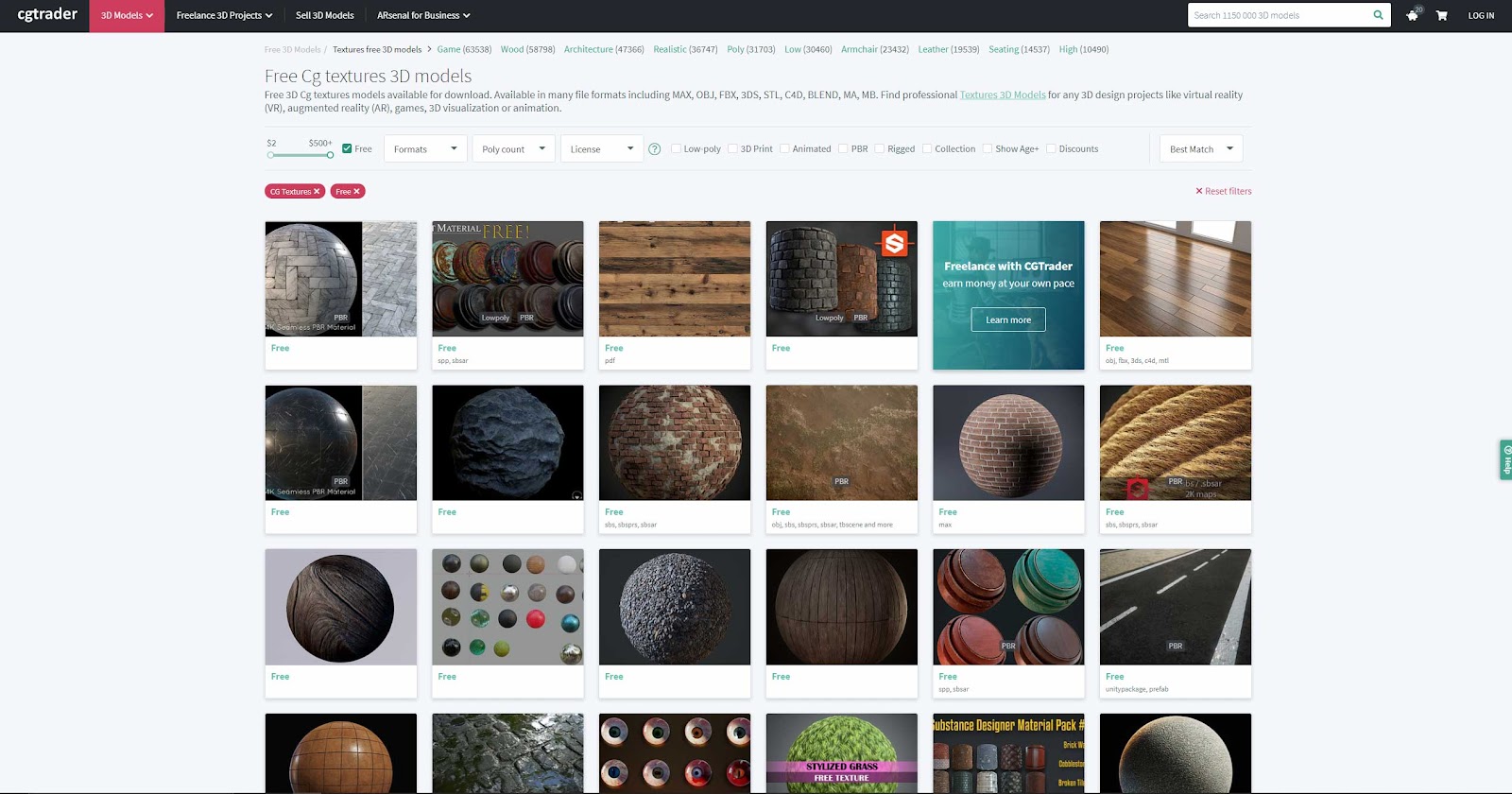The height and width of the screenshot is (794, 1512).
Task: Open the dark rock sphere thumbnail
Action: coord(507,442)
